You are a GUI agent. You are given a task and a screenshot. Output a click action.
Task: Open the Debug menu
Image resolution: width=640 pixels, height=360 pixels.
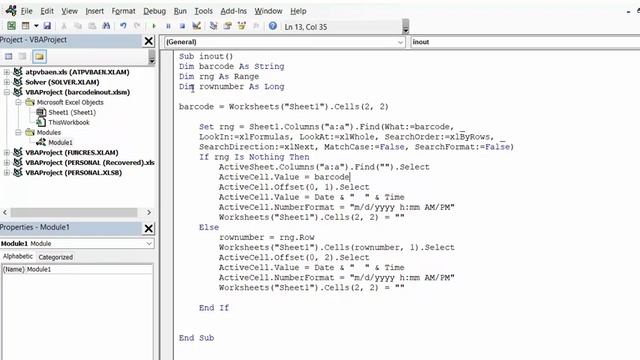154,11
